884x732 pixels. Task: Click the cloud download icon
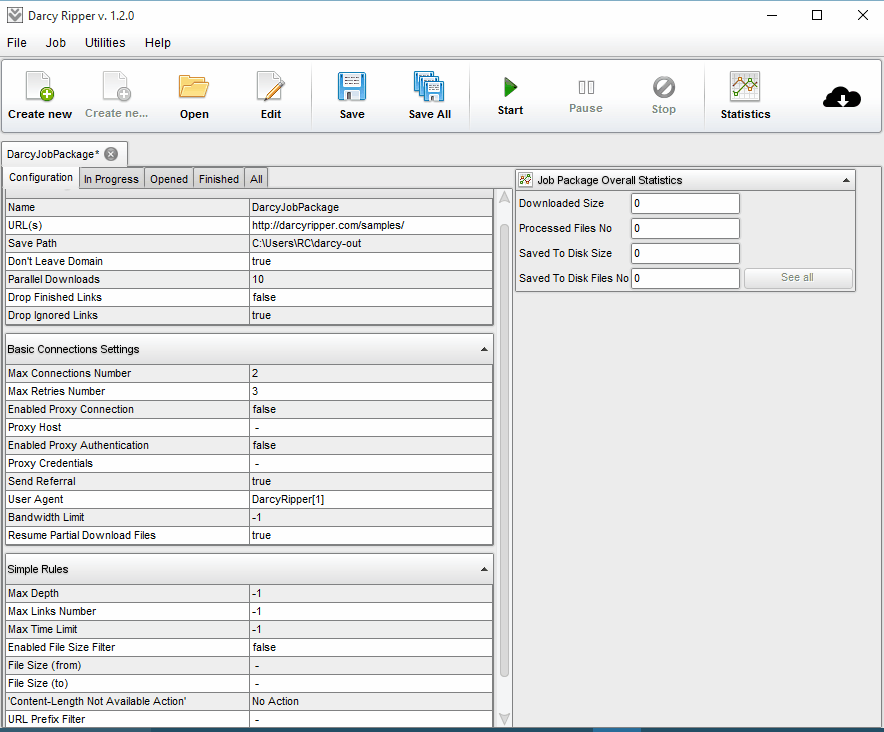coord(842,97)
